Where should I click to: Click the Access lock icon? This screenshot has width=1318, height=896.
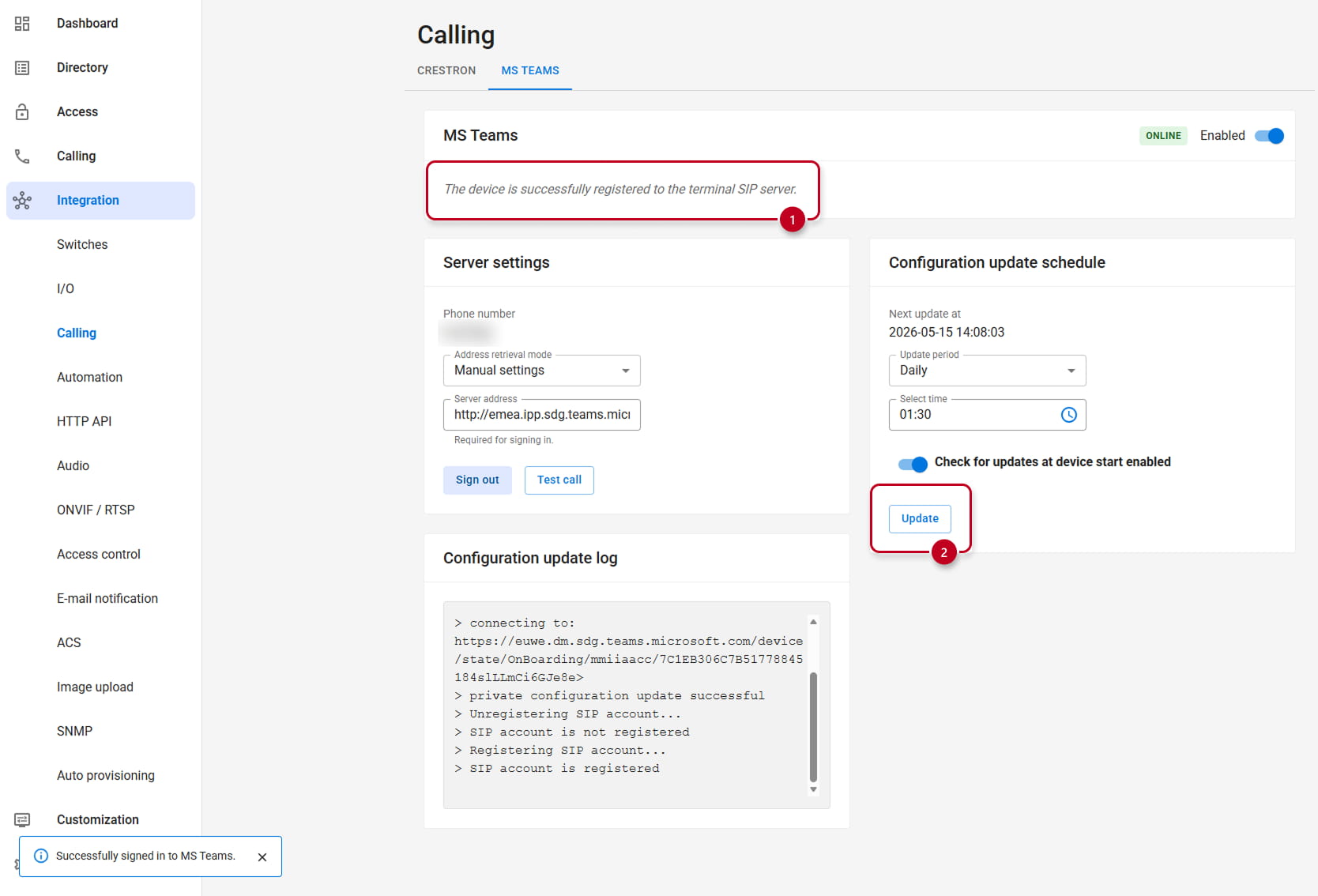click(22, 112)
